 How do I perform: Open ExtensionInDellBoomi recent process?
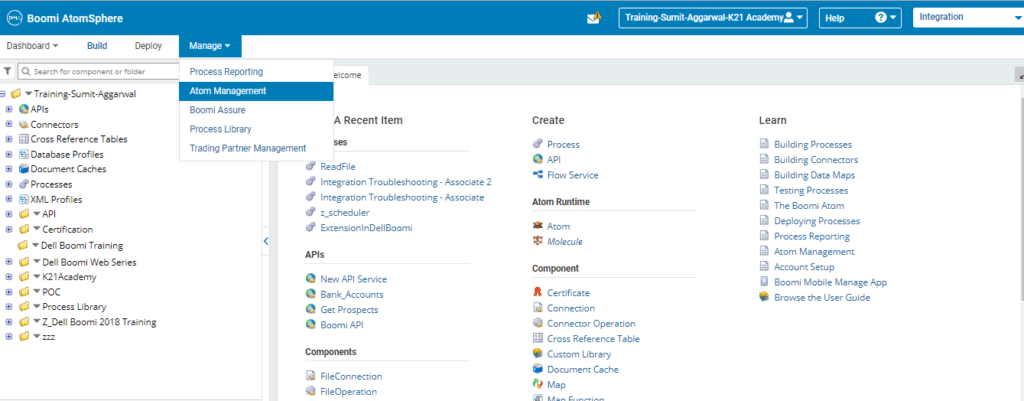click(x=366, y=227)
